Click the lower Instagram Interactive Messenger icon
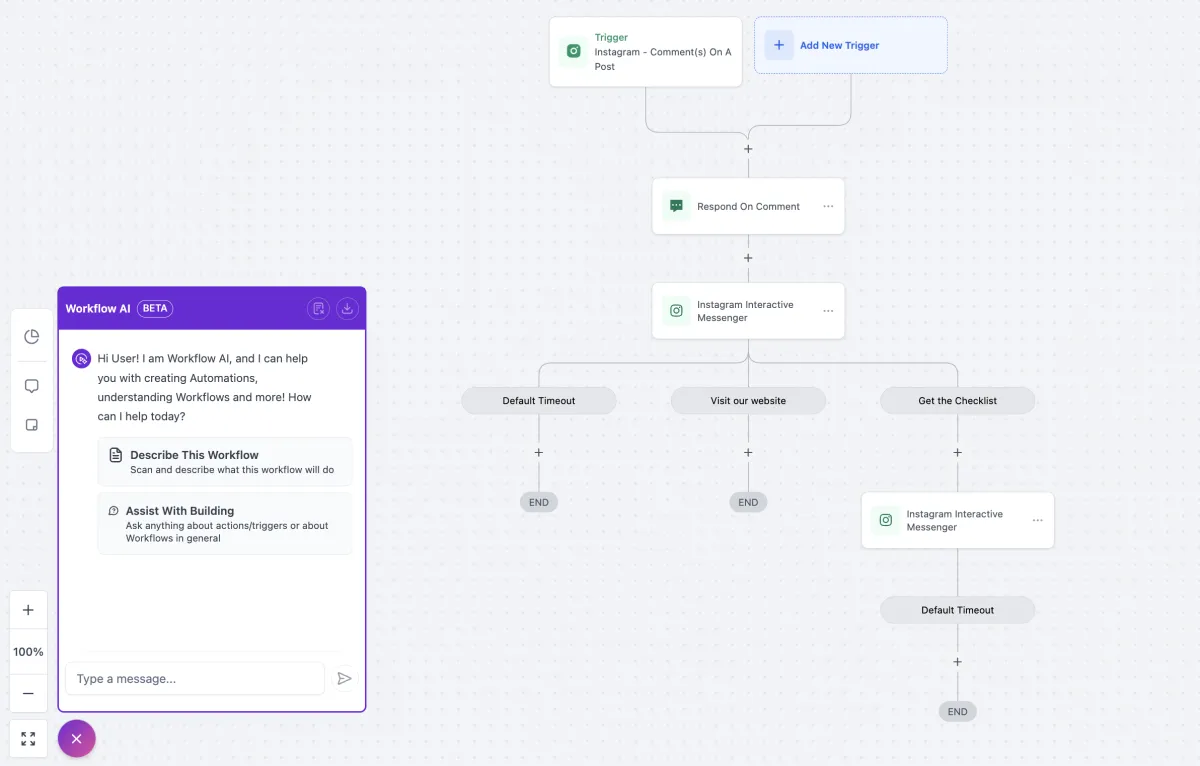The image size is (1200, 766). coord(886,520)
